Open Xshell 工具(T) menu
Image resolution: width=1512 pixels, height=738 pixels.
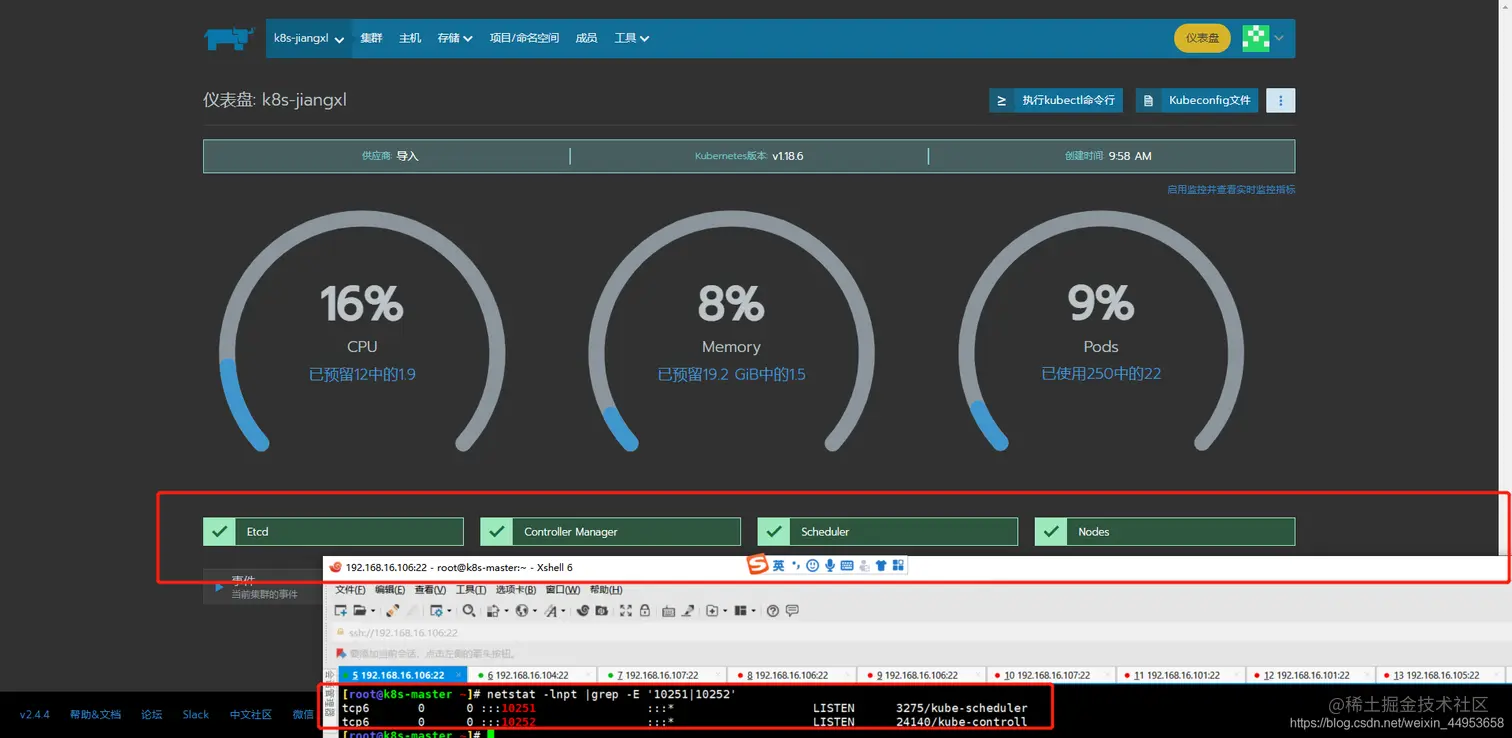tap(471, 590)
